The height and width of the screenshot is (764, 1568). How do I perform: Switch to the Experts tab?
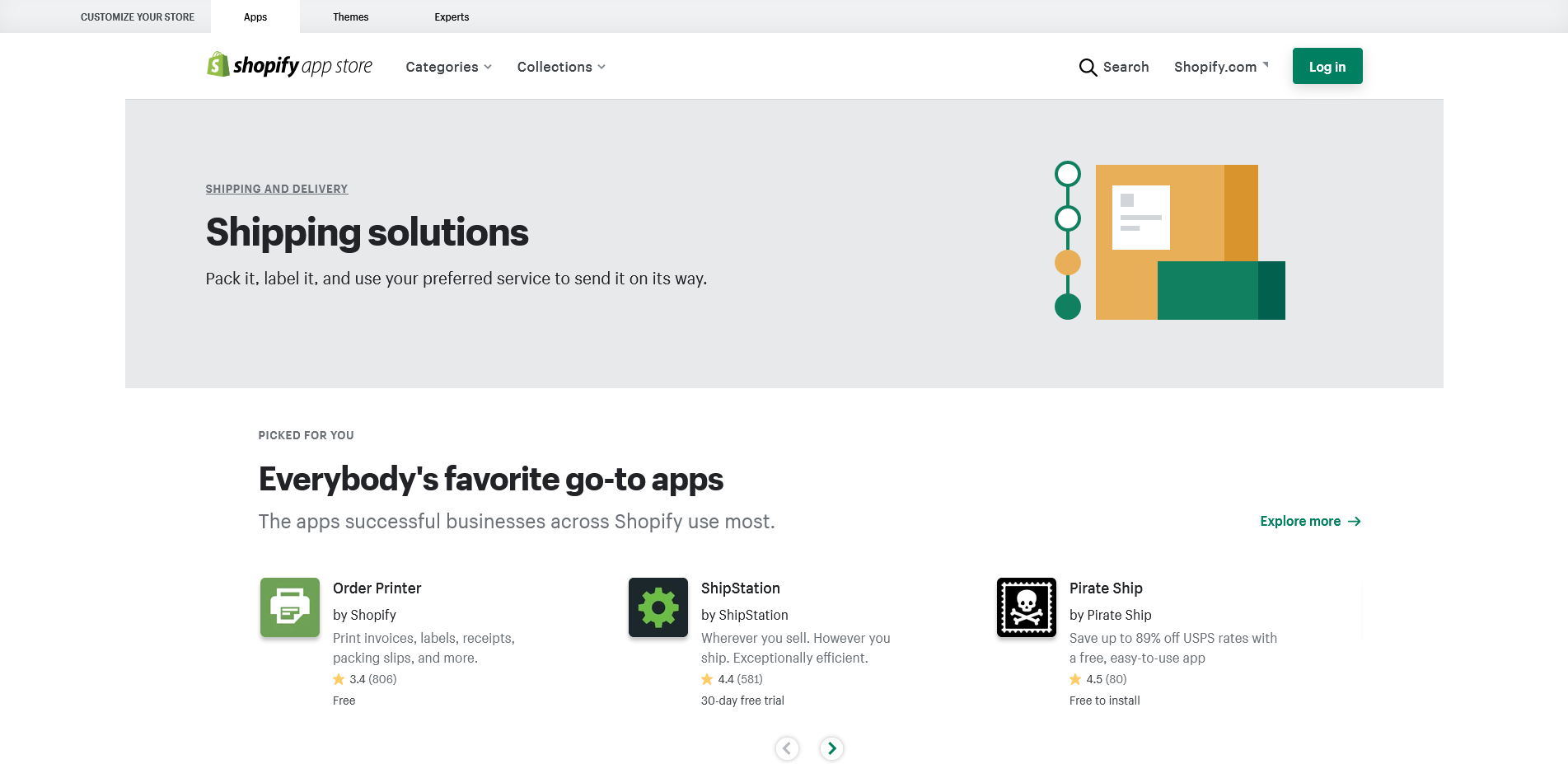452,17
